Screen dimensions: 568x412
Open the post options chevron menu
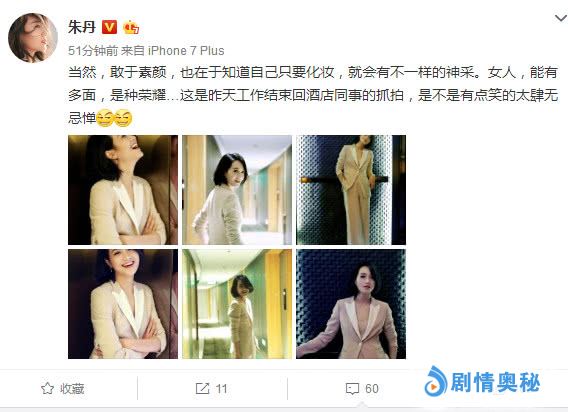(561, 17)
